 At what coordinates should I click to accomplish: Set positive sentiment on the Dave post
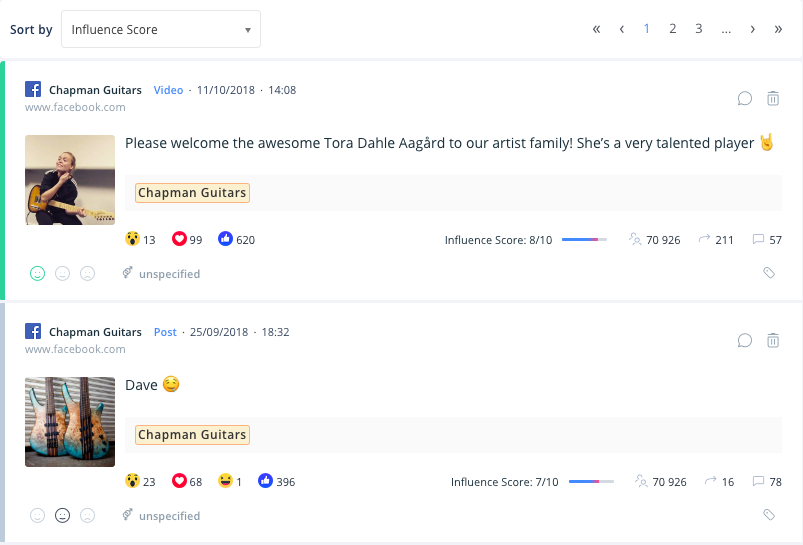[x=37, y=516]
